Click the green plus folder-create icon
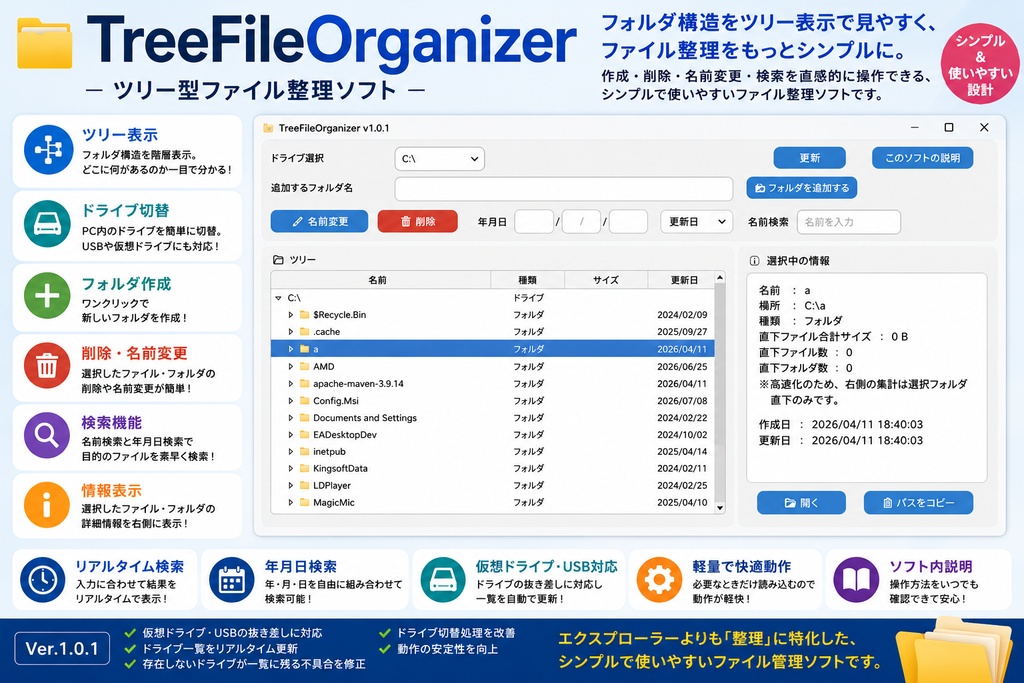Viewport: 1024px width, 683px height. click(x=47, y=296)
